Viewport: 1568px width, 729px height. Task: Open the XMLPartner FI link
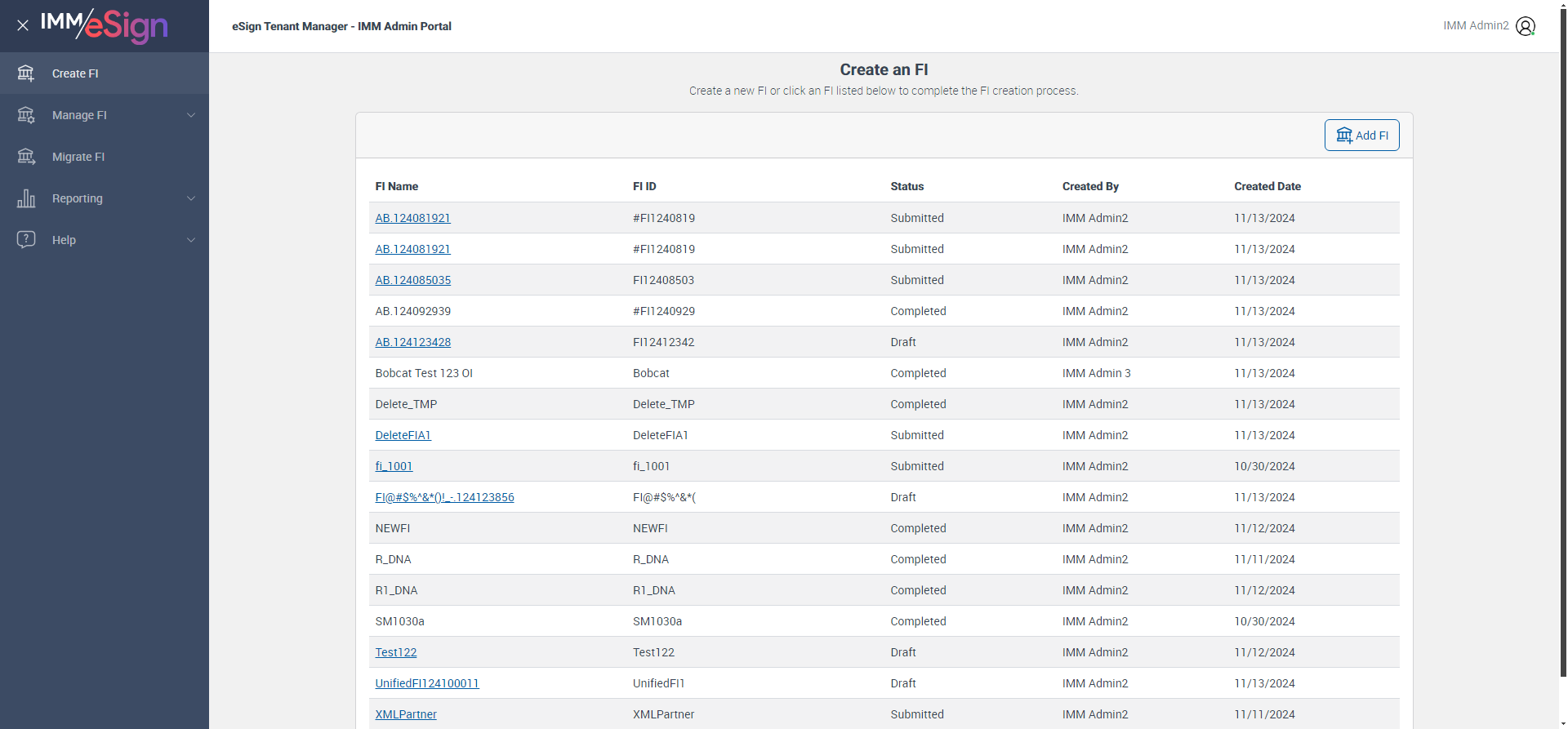tap(406, 714)
